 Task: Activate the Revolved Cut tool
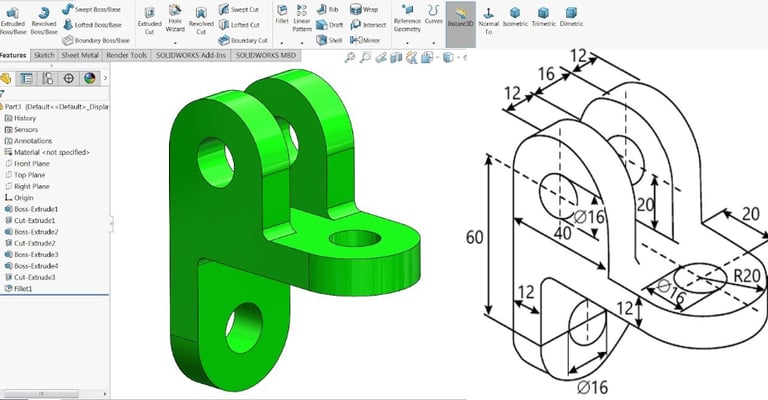click(x=201, y=21)
